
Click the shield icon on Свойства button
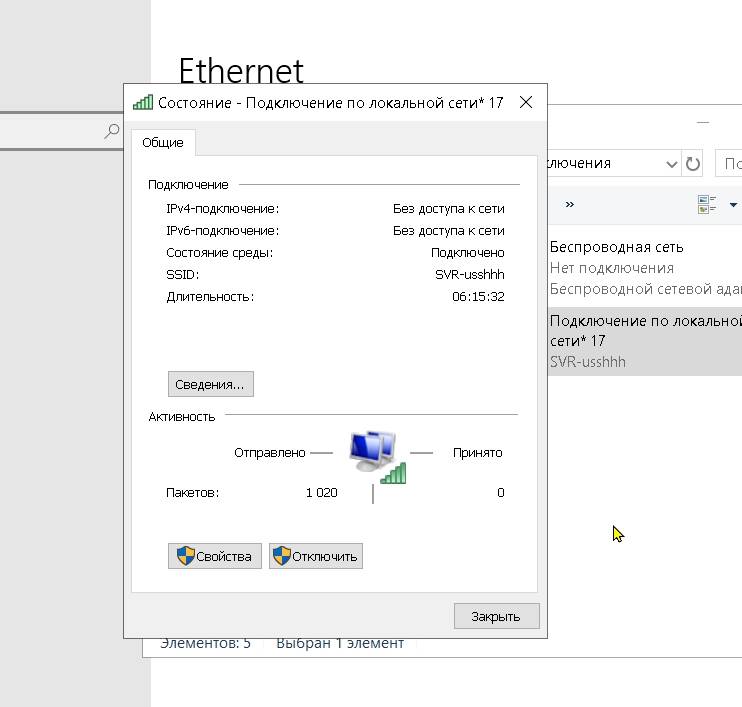pyautogui.click(x=186, y=556)
